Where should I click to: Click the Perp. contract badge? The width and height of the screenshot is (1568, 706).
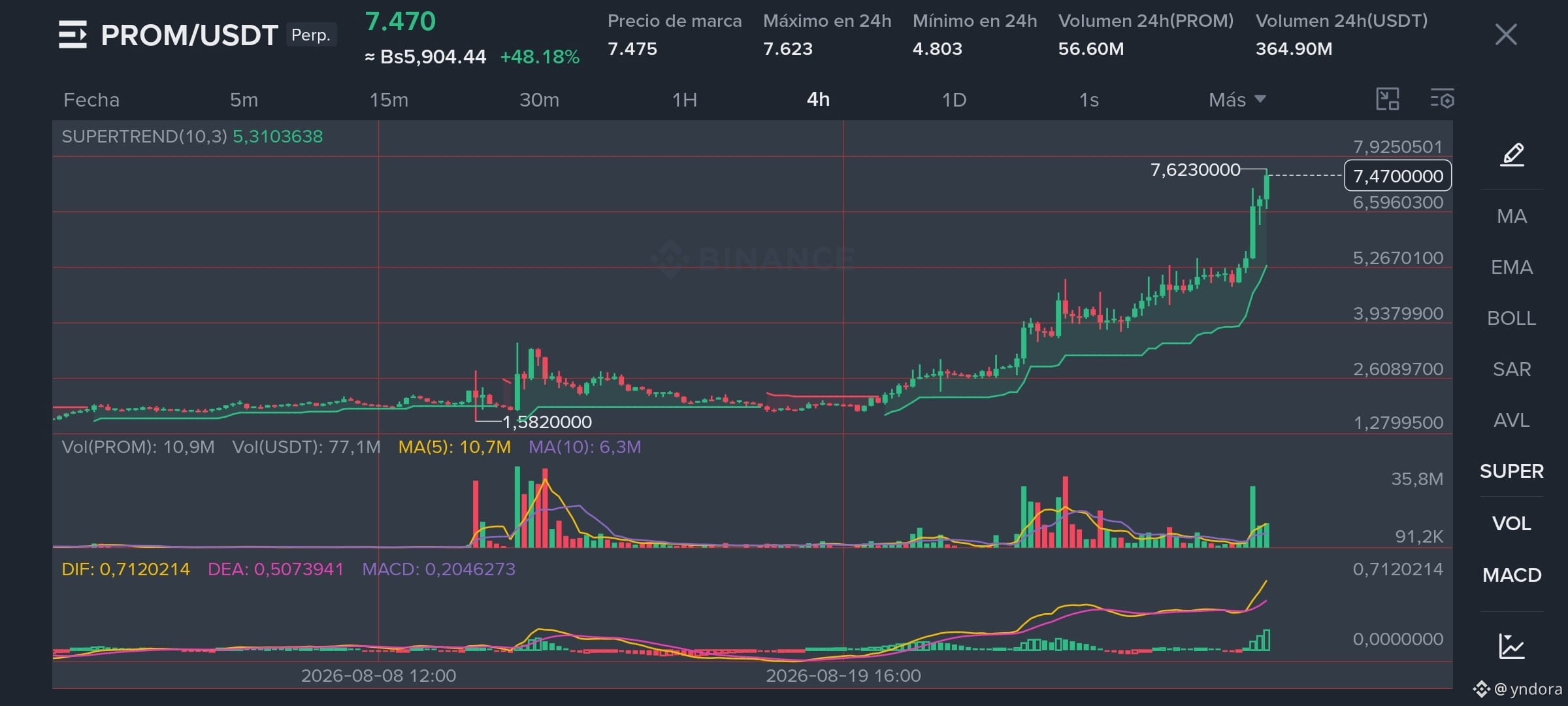(x=311, y=35)
